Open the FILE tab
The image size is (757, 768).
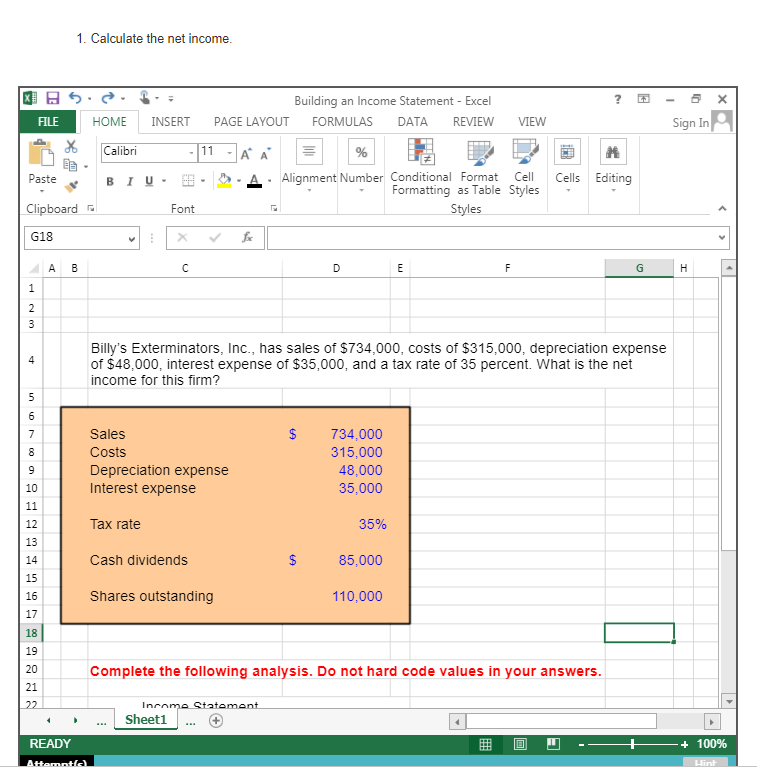point(48,122)
